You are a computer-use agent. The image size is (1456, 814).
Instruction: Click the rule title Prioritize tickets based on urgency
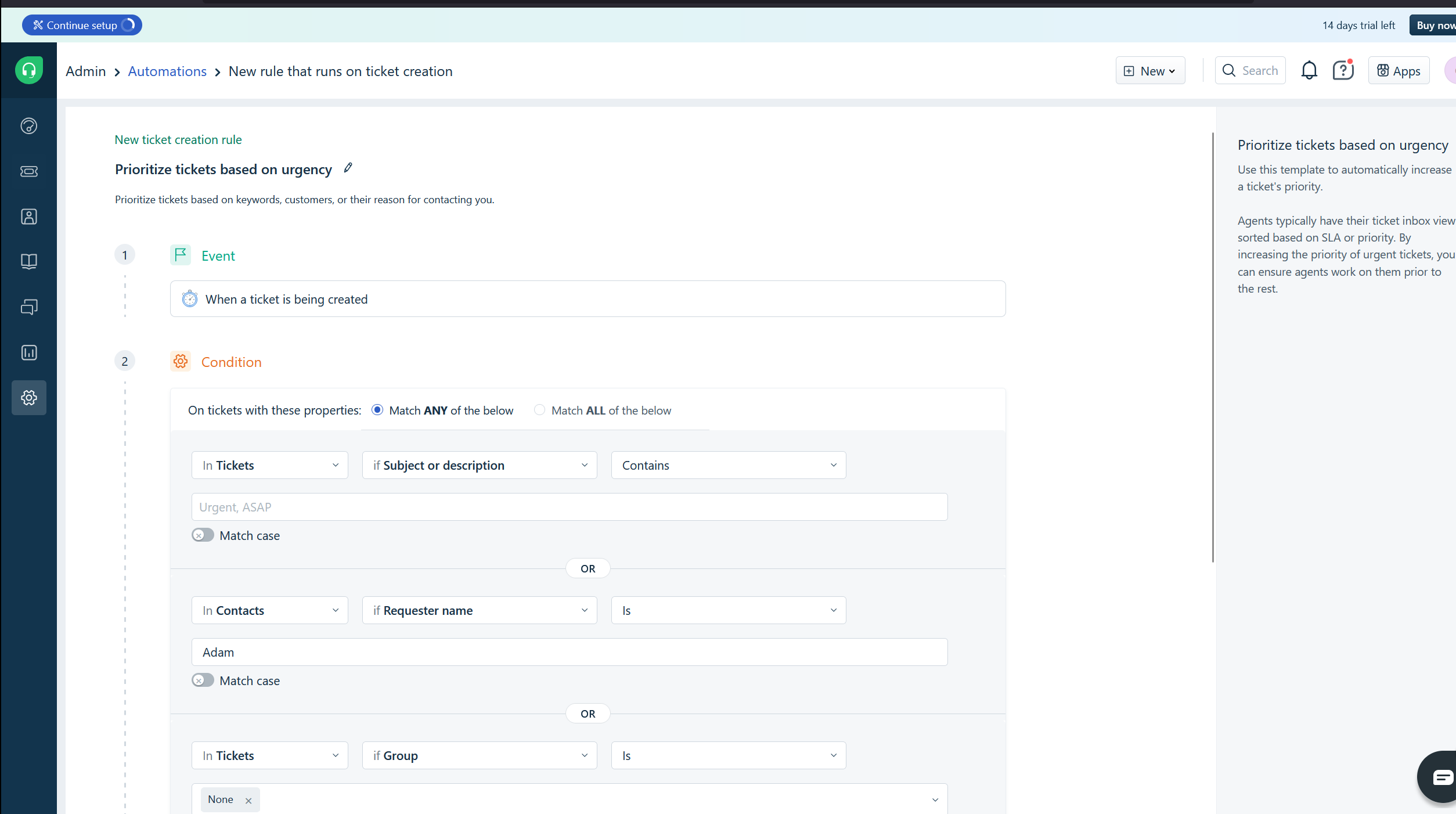coord(224,169)
